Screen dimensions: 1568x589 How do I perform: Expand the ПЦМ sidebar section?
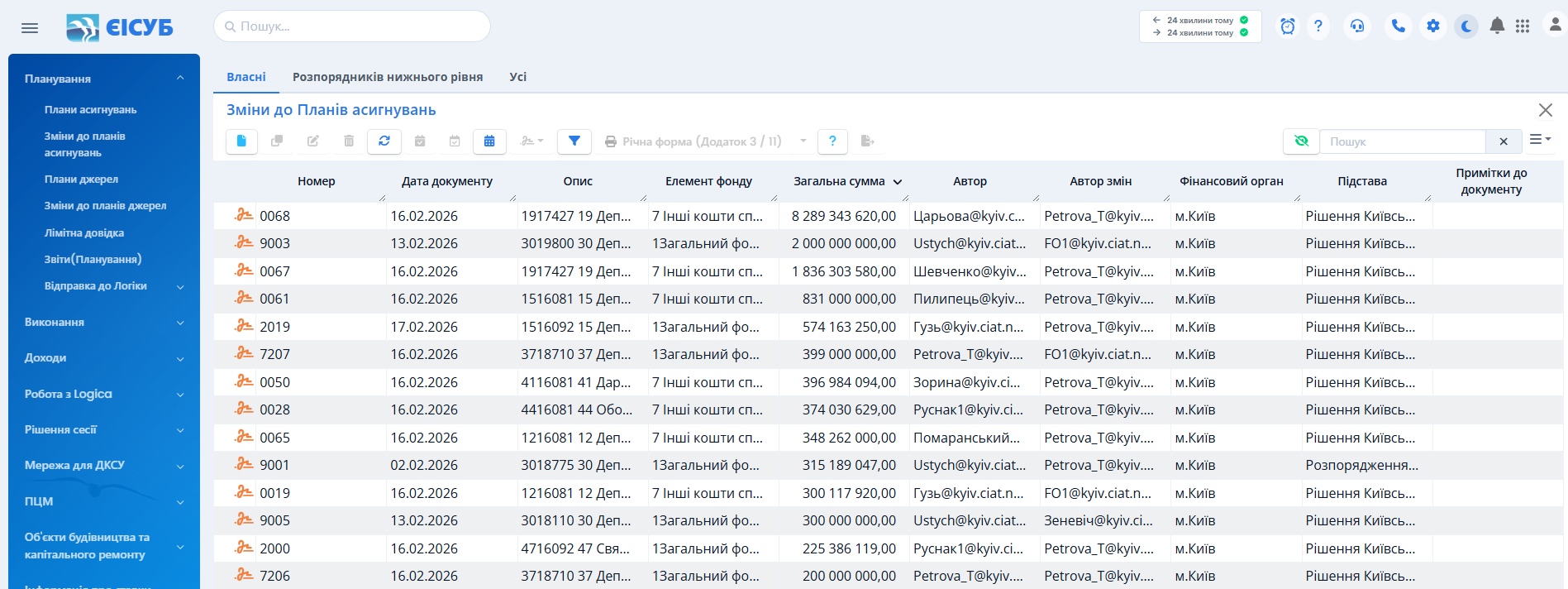[x=104, y=501]
